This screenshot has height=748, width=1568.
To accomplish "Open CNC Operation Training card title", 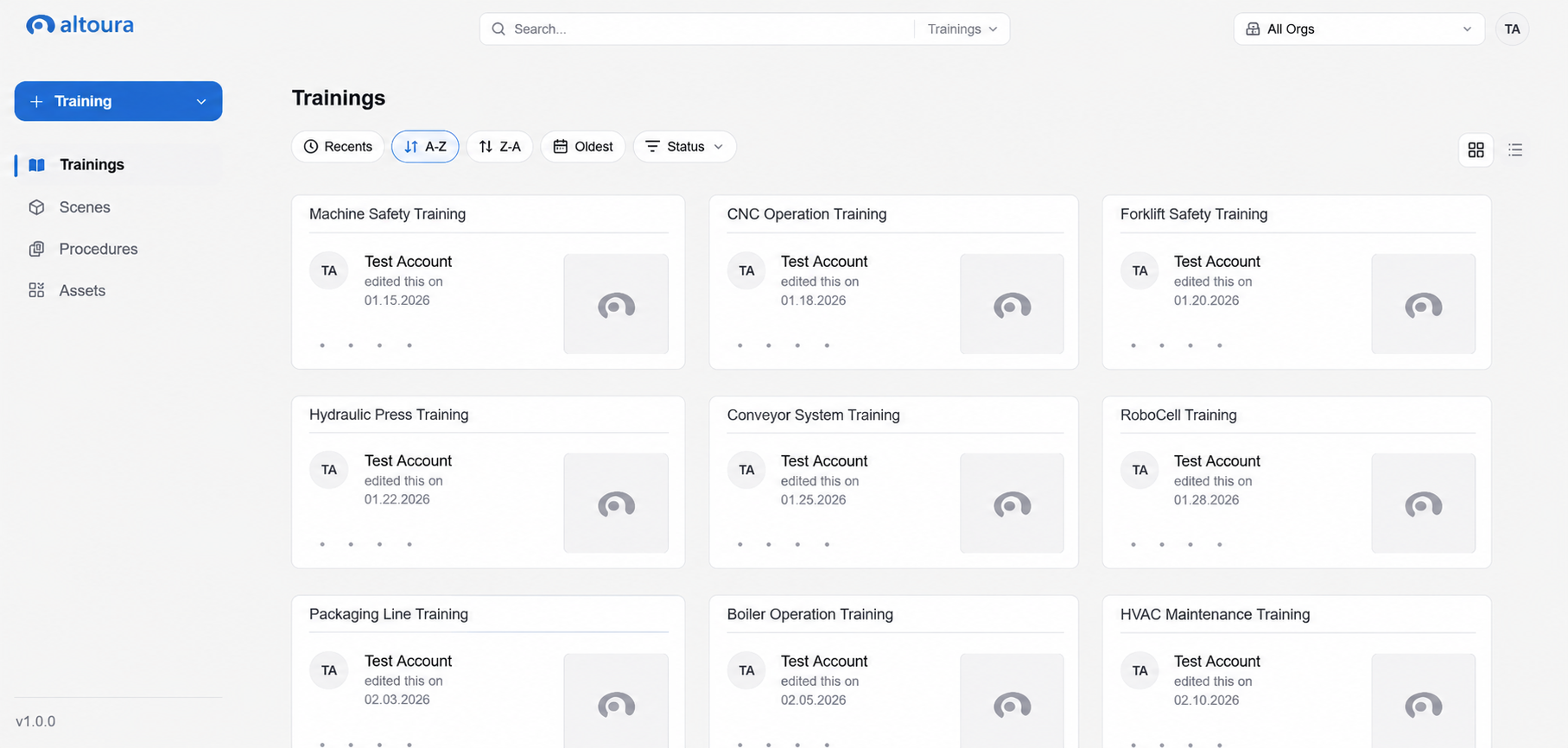I will (x=807, y=213).
